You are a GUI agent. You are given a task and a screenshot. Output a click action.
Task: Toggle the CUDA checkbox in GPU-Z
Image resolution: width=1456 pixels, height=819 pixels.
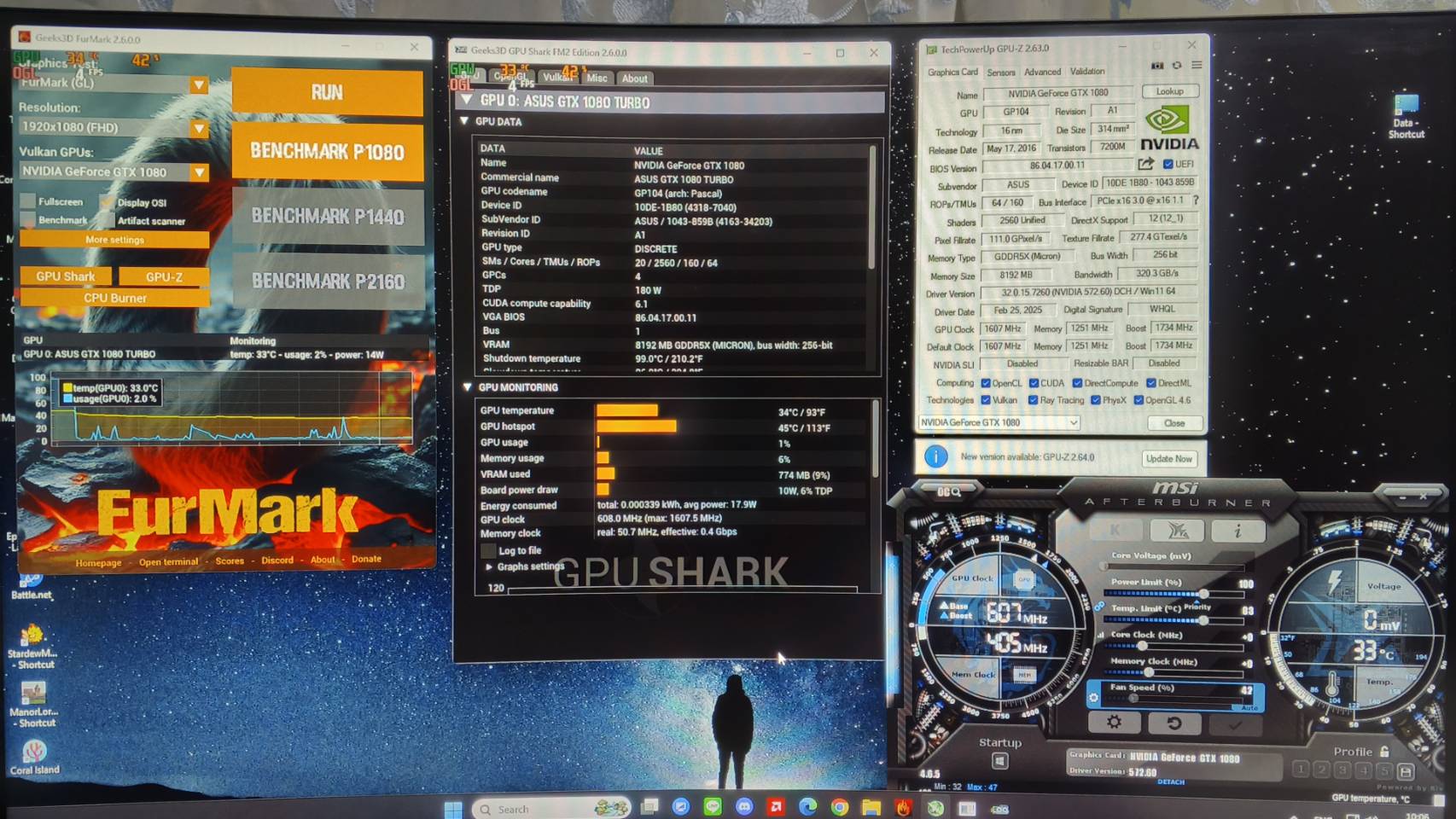(x=1034, y=383)
